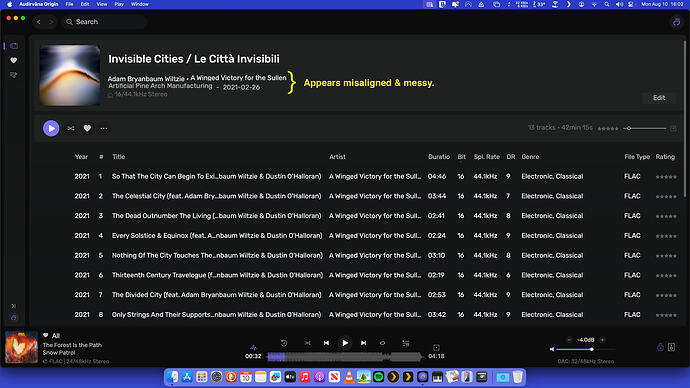The height and width of the screenshot is (388, 690).
Task: Sort tracks by the Title column header
Action: pos(118,157)
